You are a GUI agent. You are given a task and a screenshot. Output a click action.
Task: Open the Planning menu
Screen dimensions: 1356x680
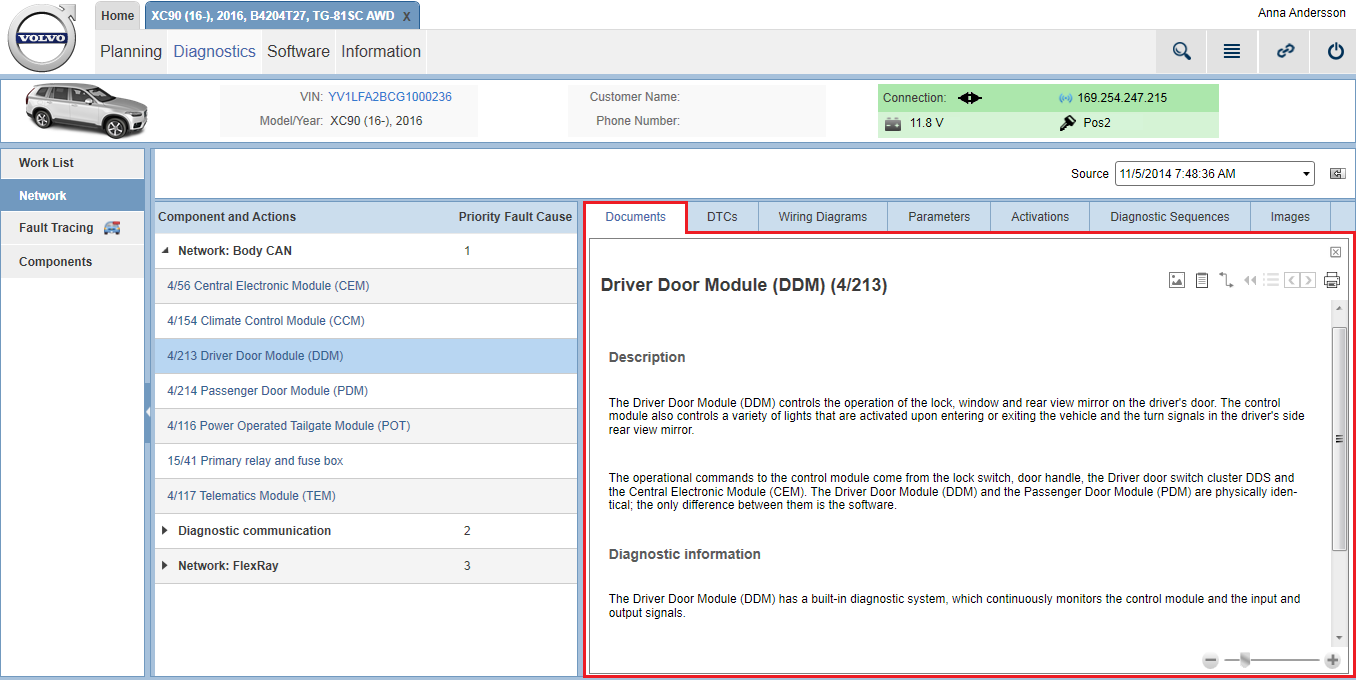(131, 52)
